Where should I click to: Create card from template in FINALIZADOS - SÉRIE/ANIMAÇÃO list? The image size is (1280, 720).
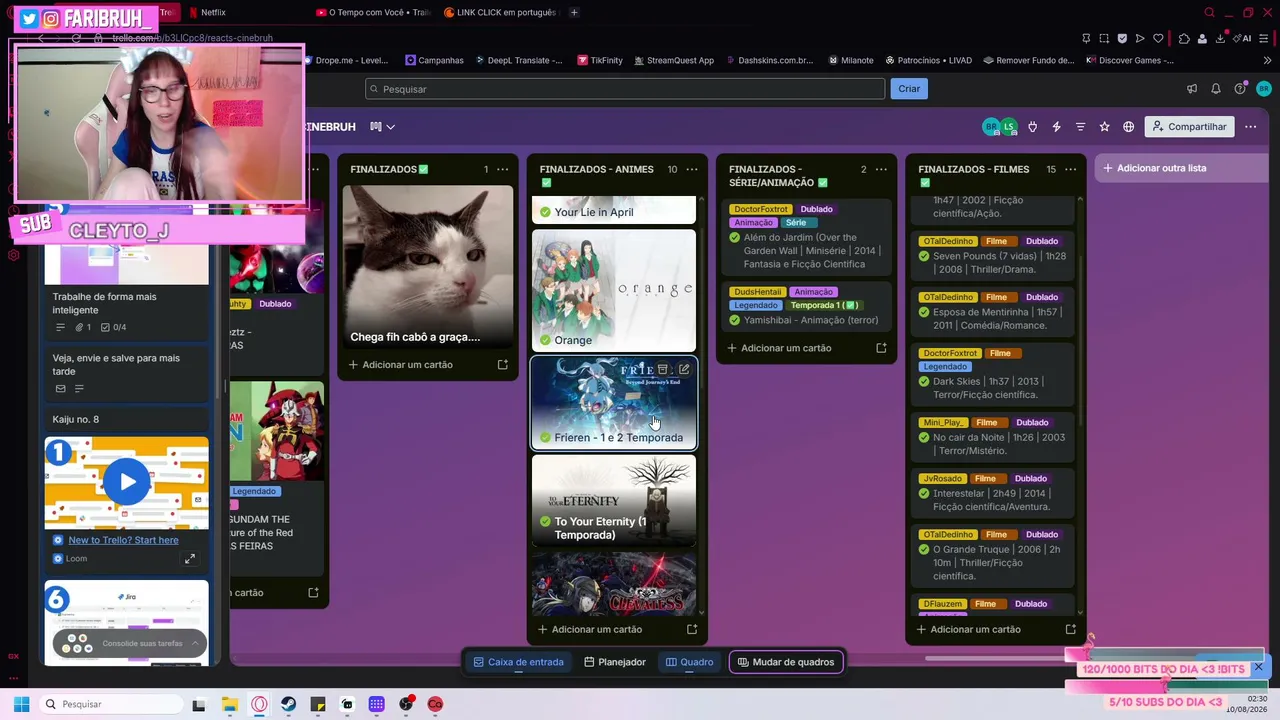tap(881, 348)
